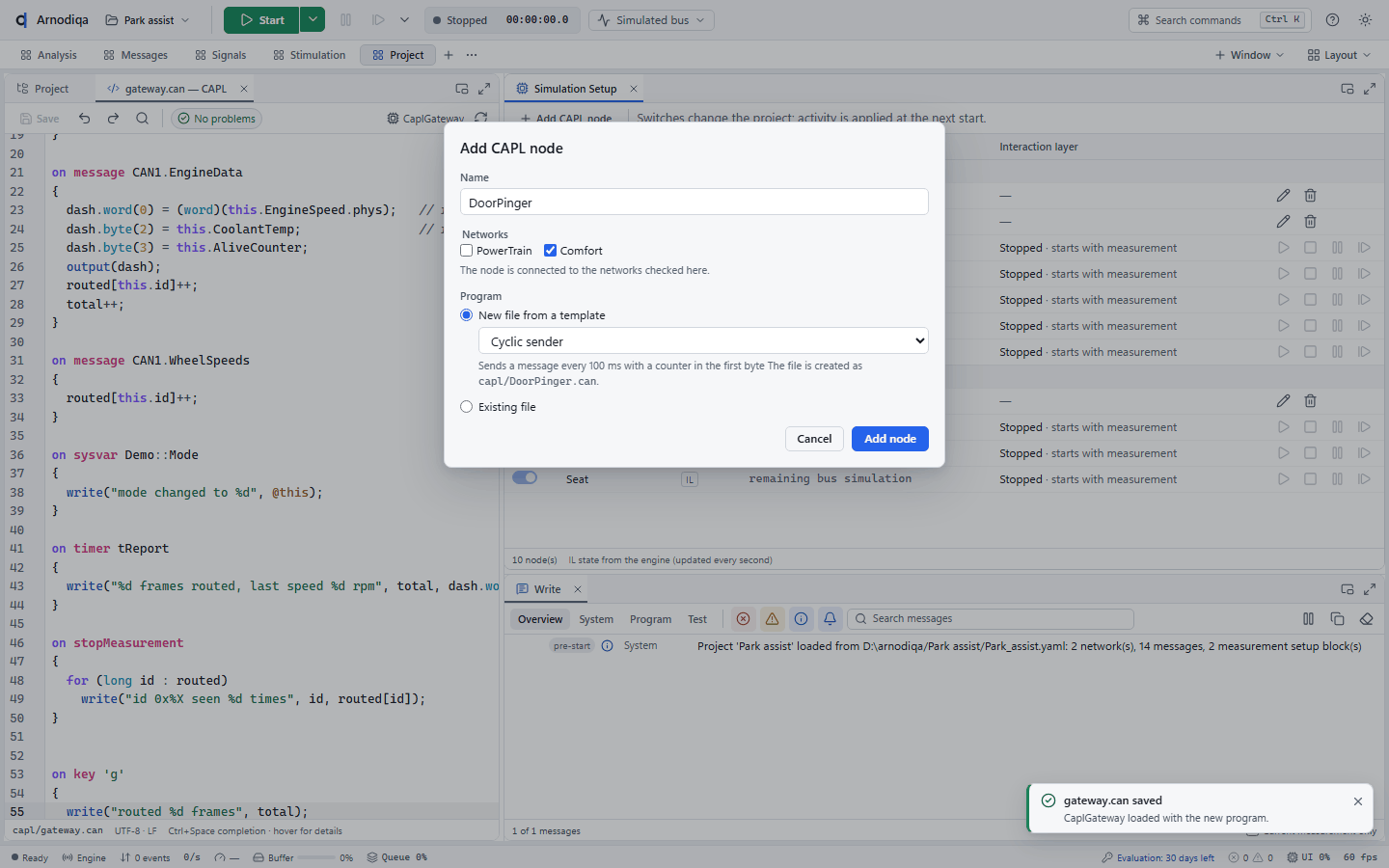
Task: Pause output in the Write panel
Action: [1308, 619]
